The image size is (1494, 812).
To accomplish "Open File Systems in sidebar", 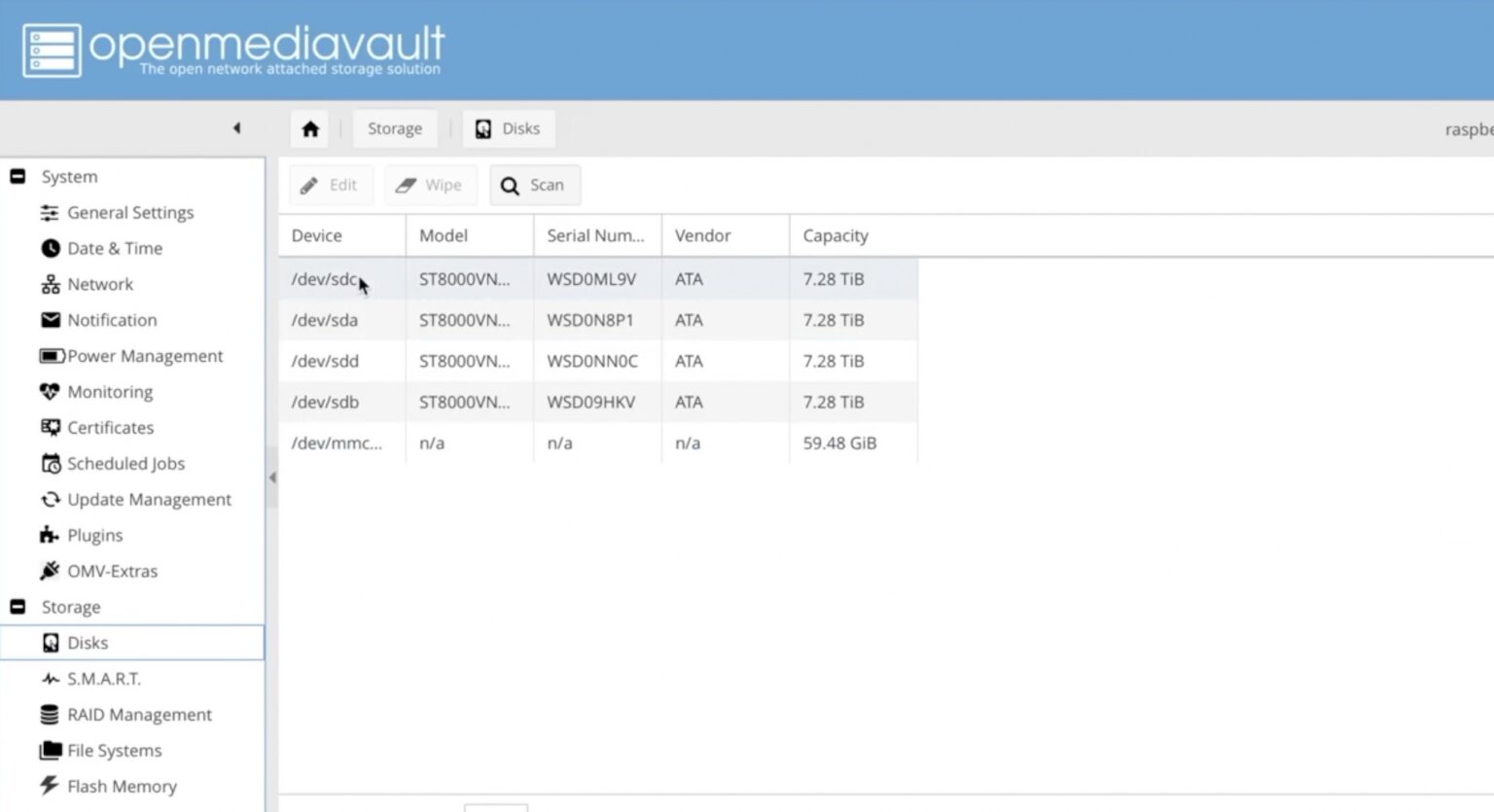I will click(x=114, y=751).
